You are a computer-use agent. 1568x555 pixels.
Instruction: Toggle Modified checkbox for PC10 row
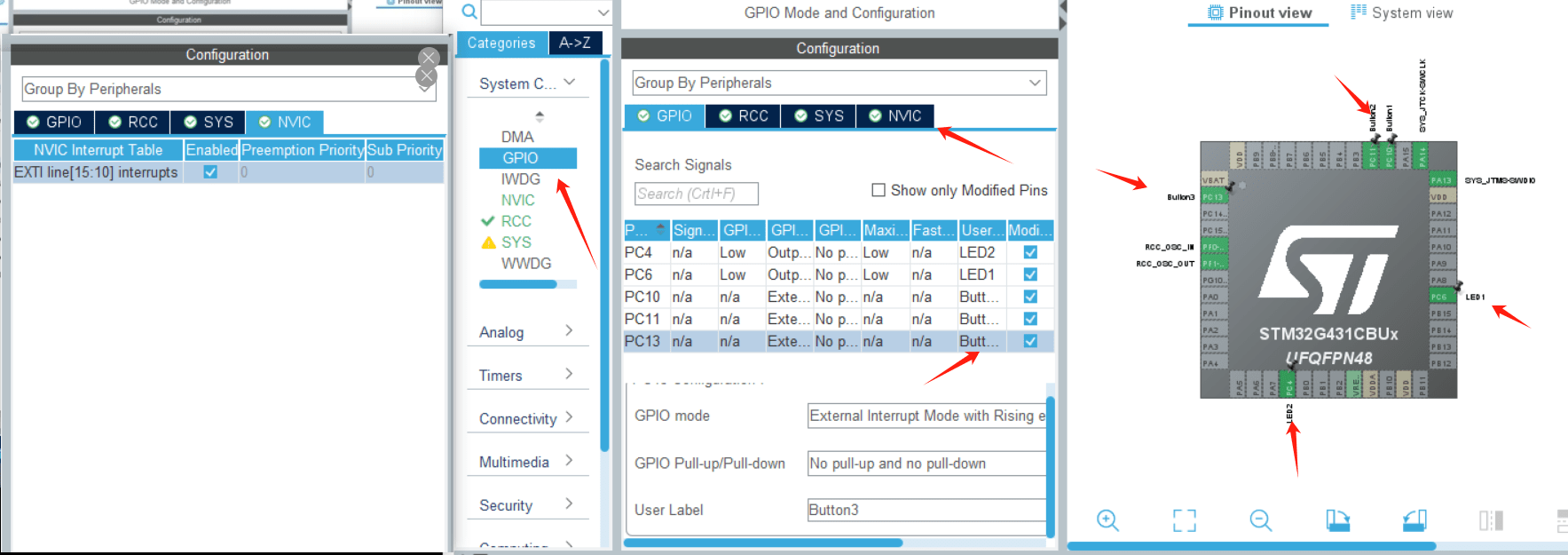[1030, 297]
